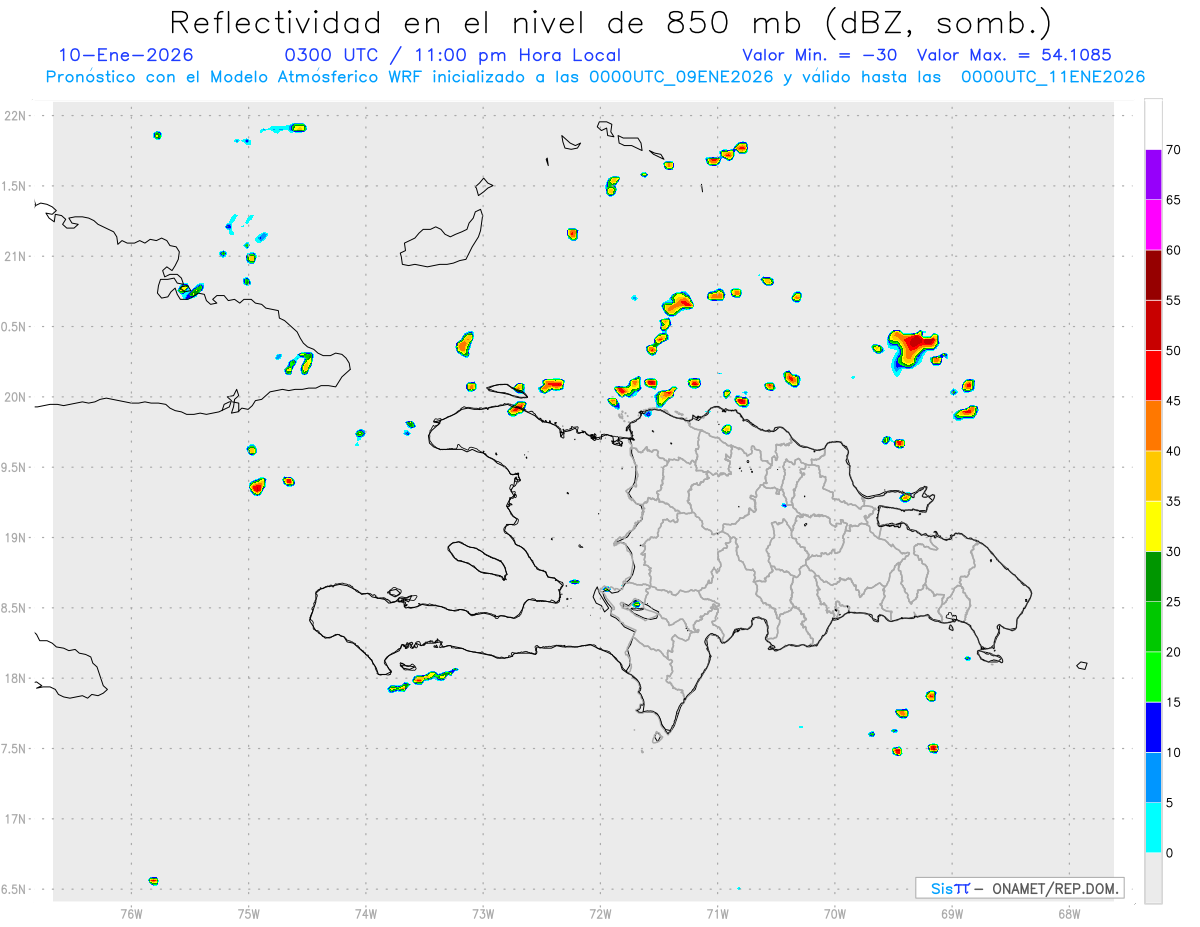Click the valid-until time '0000UTC_11ENE2026'
Screen dimensions: 1200x927
point(1053,77)
